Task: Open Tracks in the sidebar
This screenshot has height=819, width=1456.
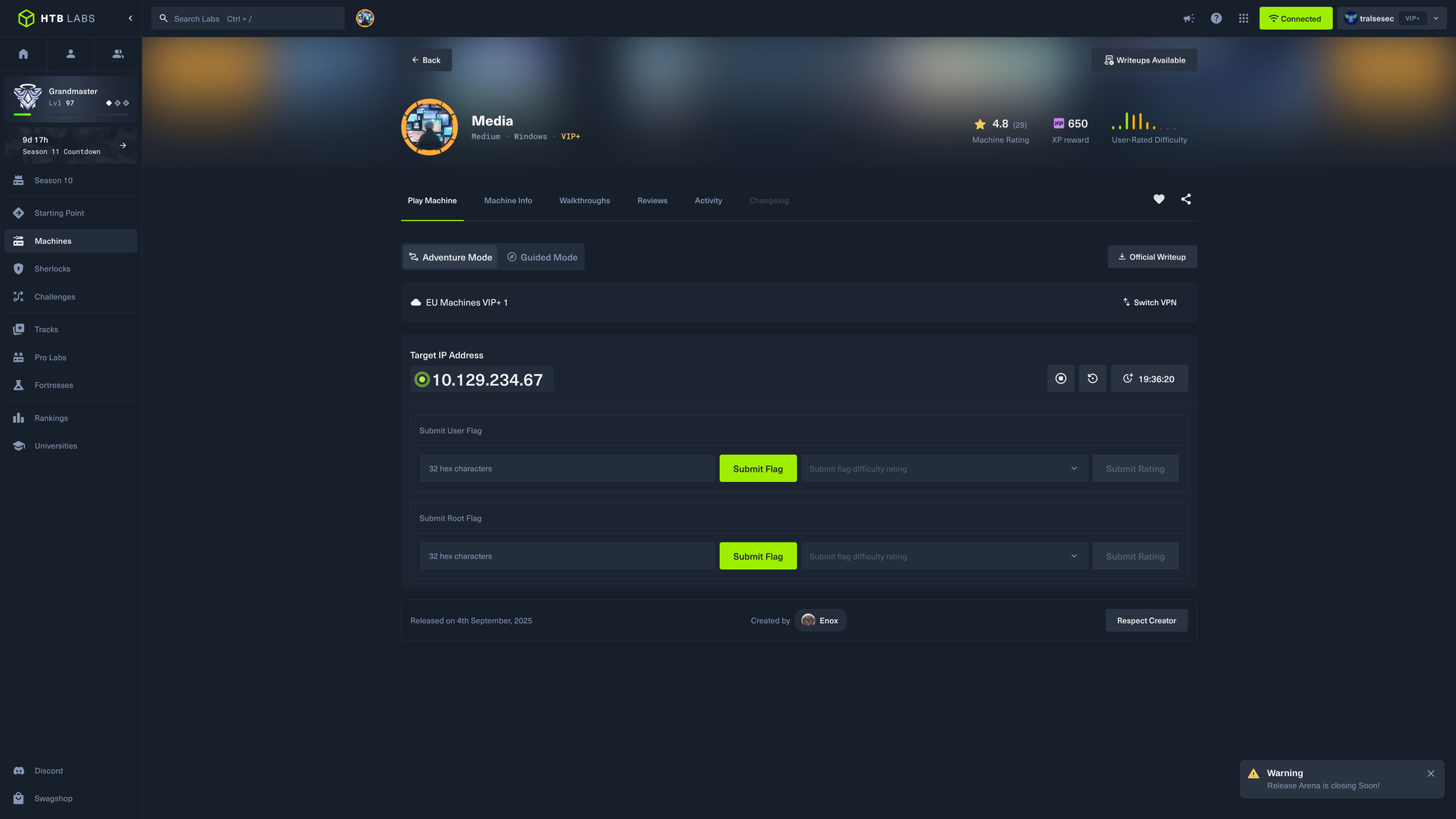Action: coord(71,330)
